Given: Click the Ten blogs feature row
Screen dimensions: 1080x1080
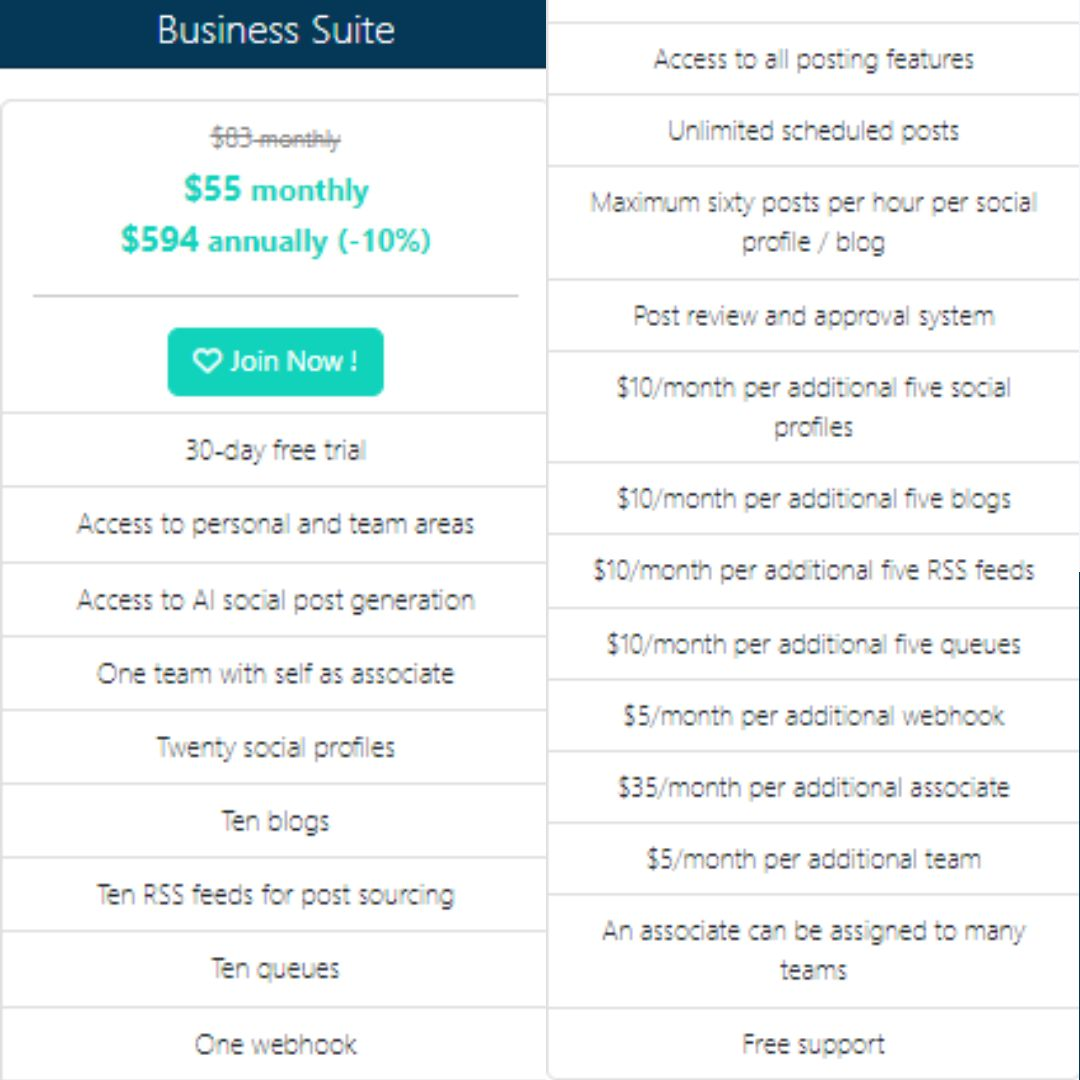Looking at the screenshot, I should [276, 821].
